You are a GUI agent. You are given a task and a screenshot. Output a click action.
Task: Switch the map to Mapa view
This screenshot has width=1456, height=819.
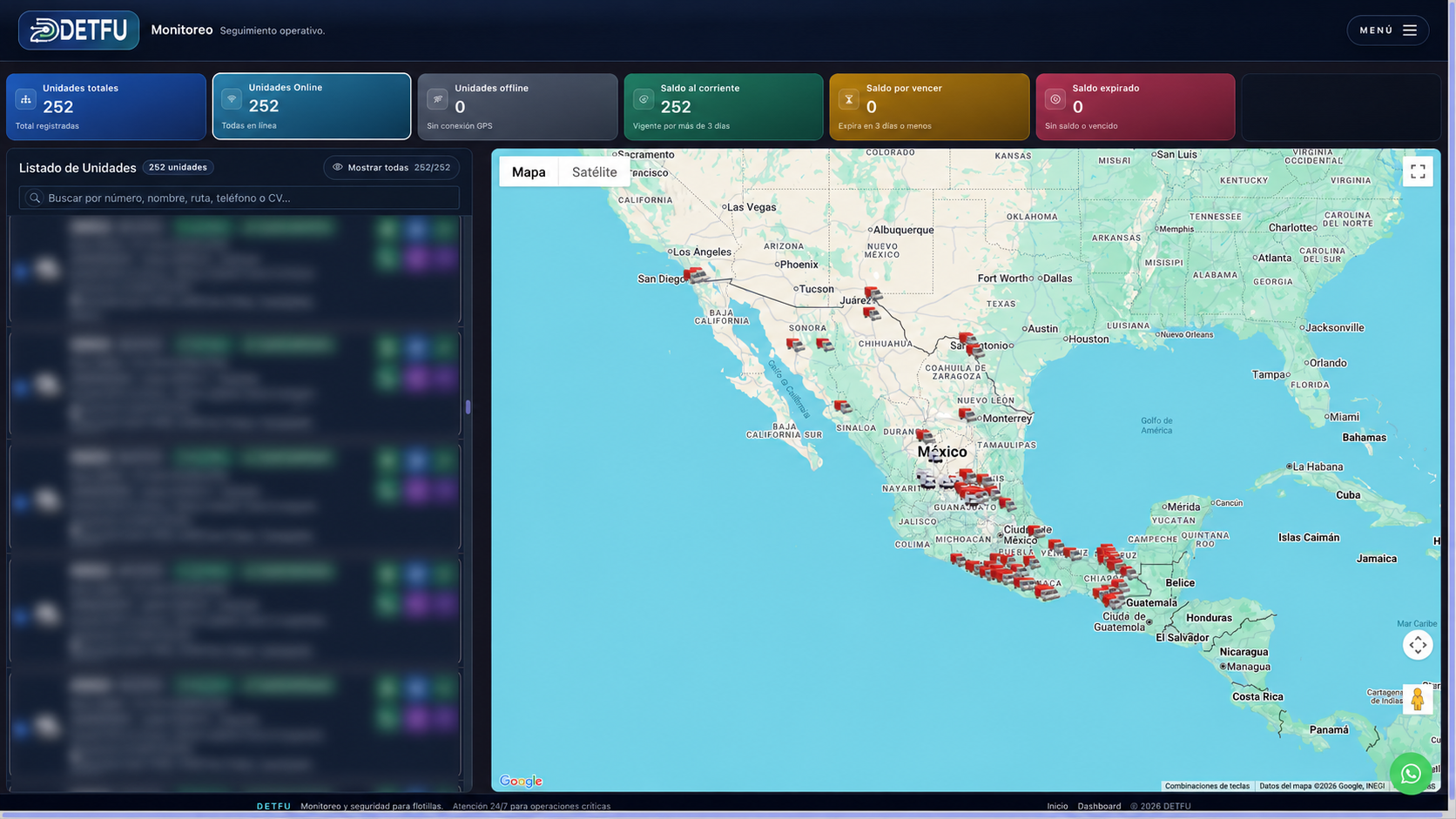(529, 171)
